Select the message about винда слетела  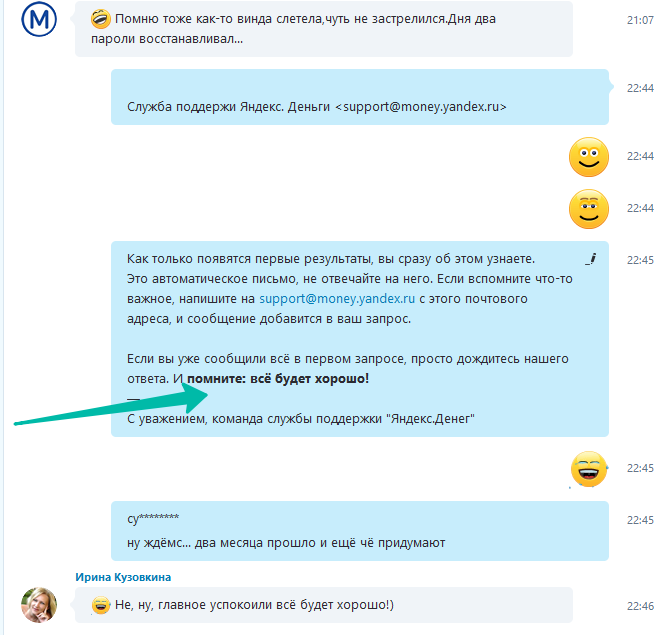324,29
